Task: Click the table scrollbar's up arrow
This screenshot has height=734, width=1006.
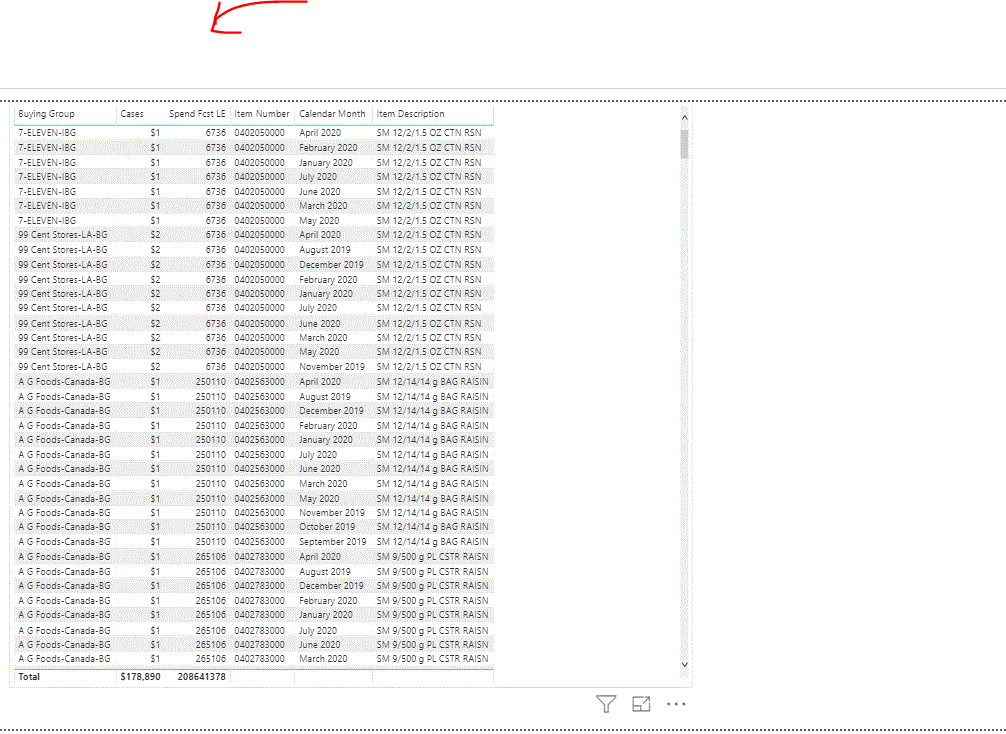Action: [684, 118]
